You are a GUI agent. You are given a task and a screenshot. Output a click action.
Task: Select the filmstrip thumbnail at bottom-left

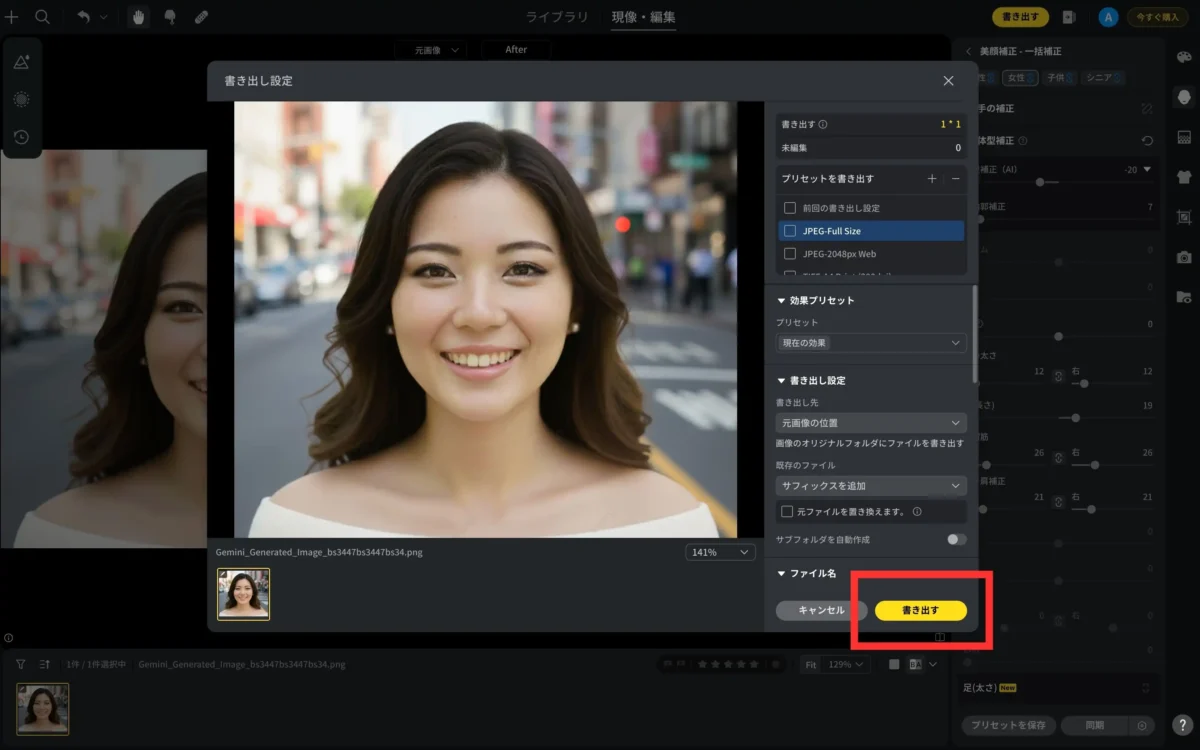[43, 709]
